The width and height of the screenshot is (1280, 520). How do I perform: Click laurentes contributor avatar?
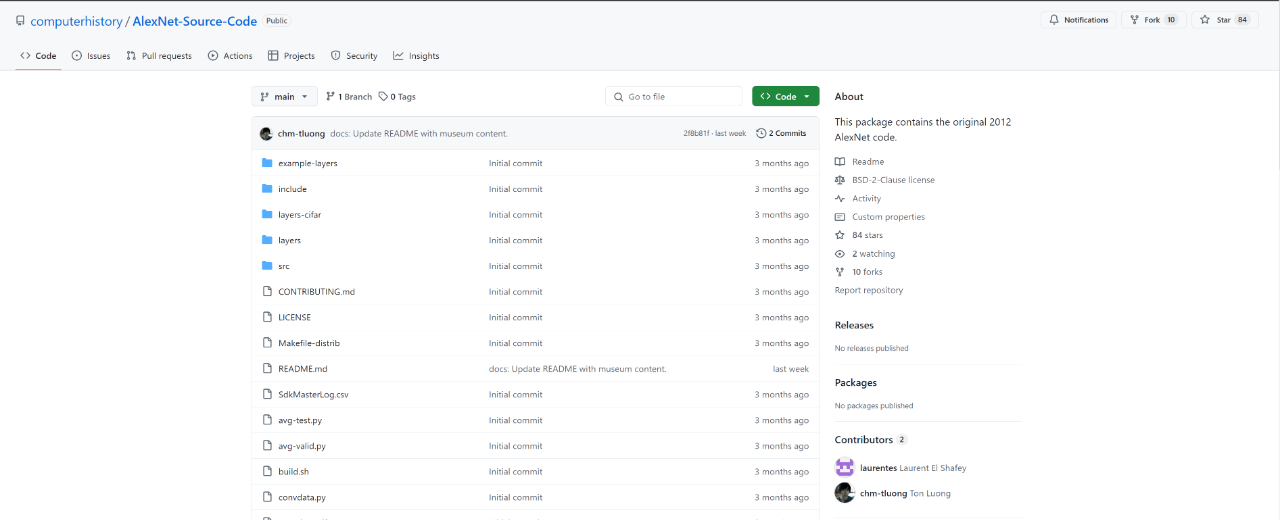(x=845, y=468)
